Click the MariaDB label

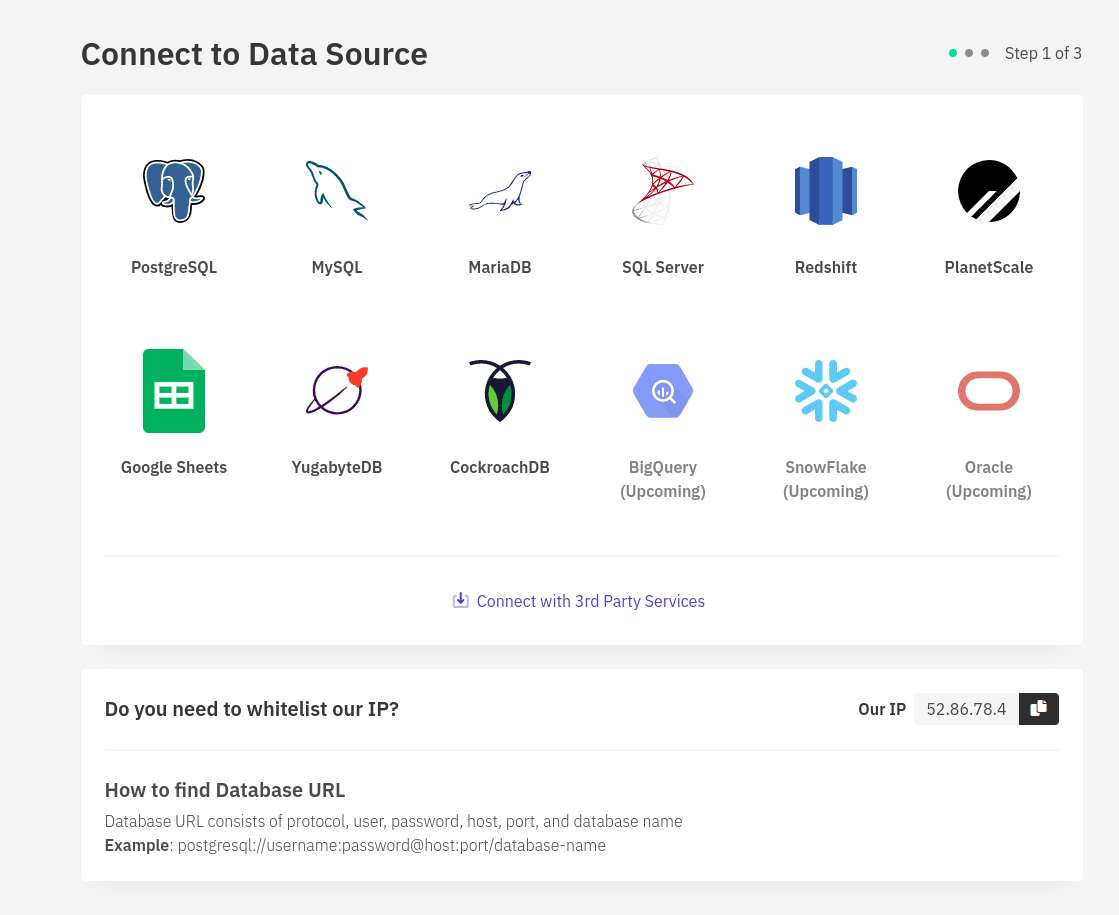point(500,267)
